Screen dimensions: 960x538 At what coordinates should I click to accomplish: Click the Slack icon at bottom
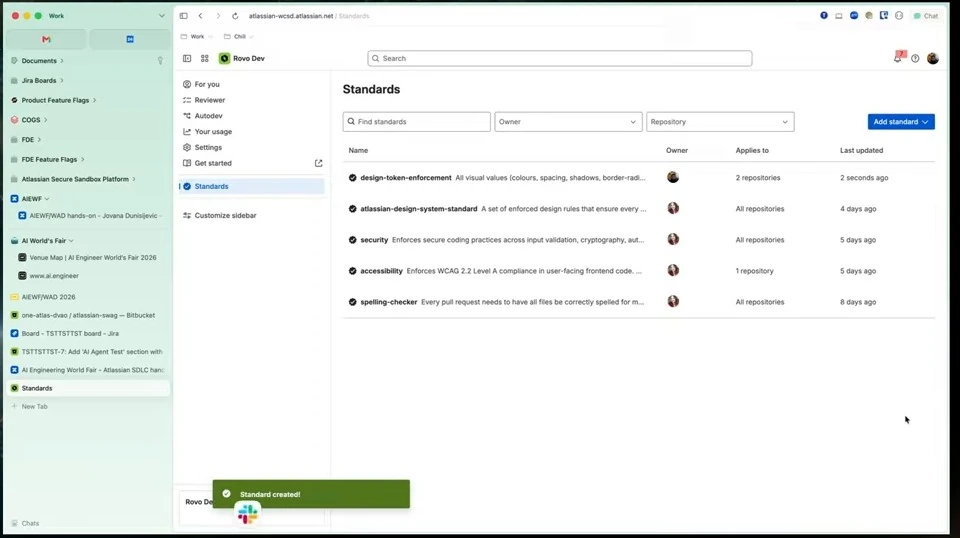tap(247, 514)
